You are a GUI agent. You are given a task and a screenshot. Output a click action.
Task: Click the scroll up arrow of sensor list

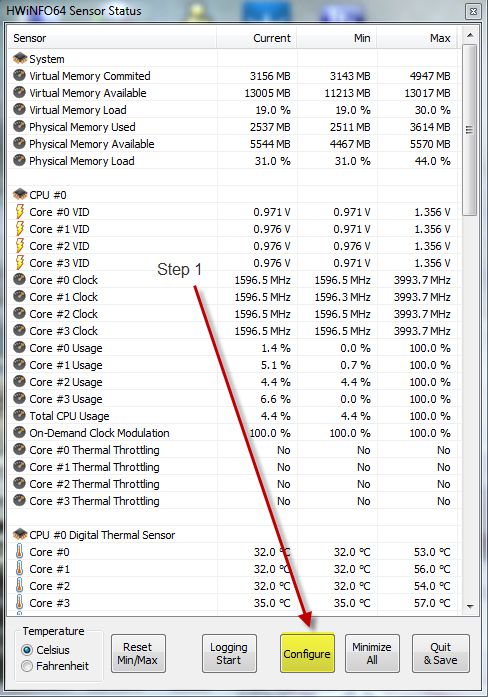pyautogui.click(x=470, y=35)
